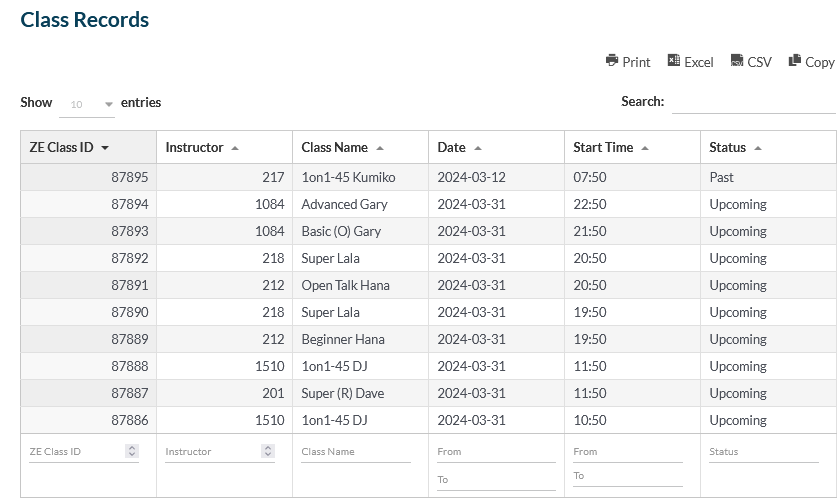The height and width of the screenshot is (502, 840).
Task: Click the Print icon
Action: (x=612, y=60)
